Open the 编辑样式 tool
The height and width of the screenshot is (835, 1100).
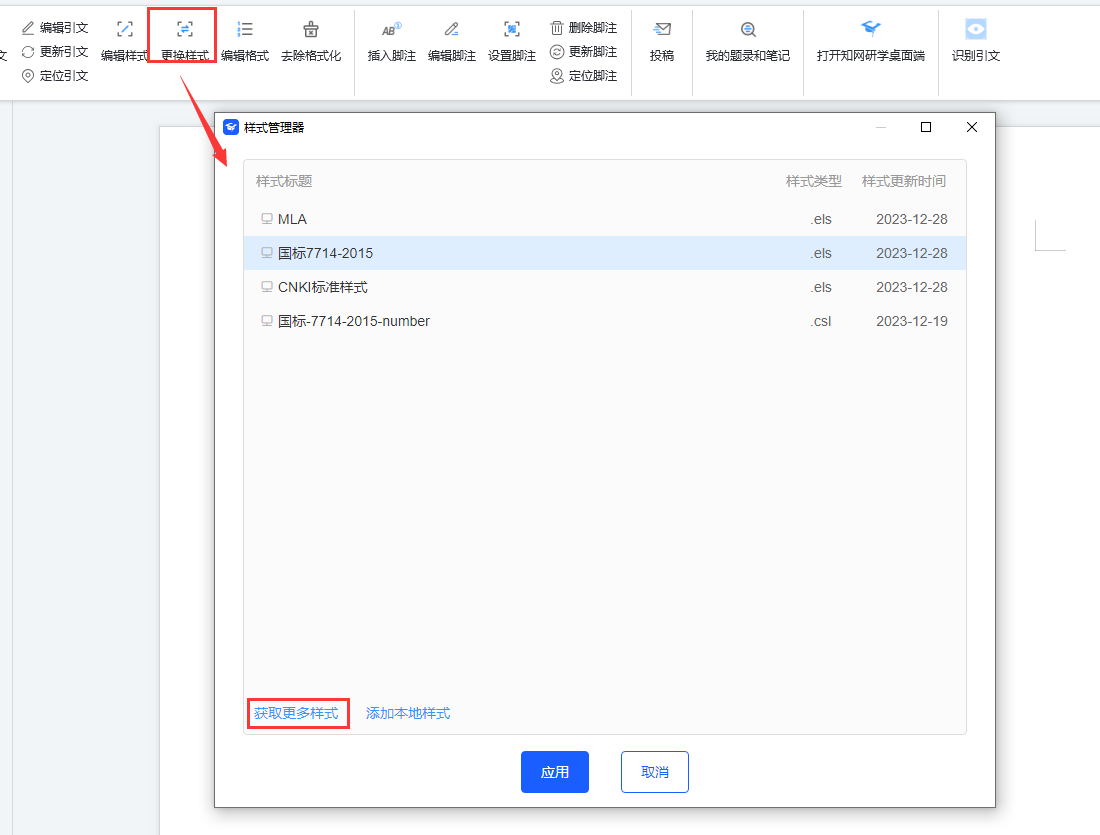(124, 41)
